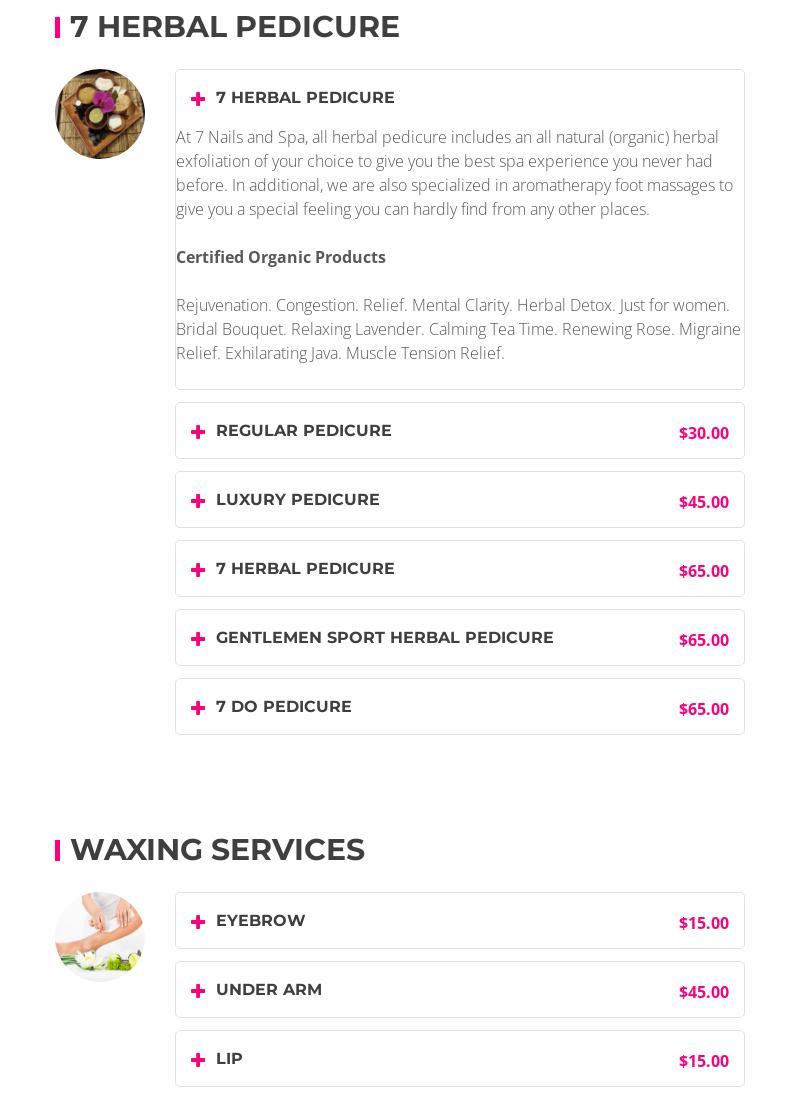Collapse the expanded 7 Herbal Pedicure plus icon
The image size is (800, 1093).
(x=198, y=99)
